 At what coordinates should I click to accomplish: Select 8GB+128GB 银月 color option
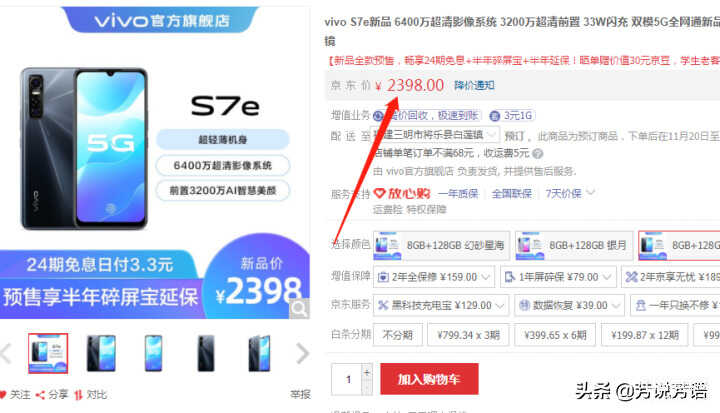pyautogui.click(x=574, y=245)
